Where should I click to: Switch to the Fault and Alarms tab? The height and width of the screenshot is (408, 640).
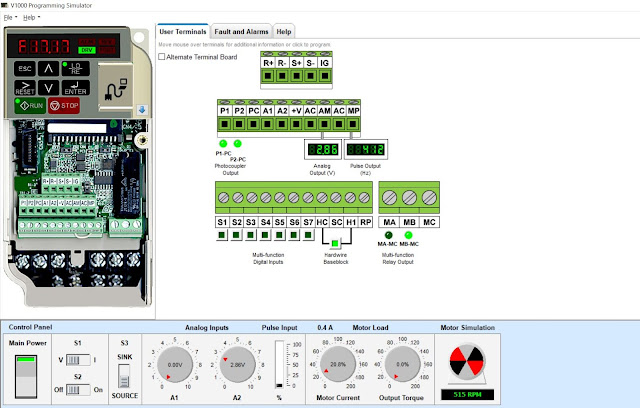click(x=241, y=31)
